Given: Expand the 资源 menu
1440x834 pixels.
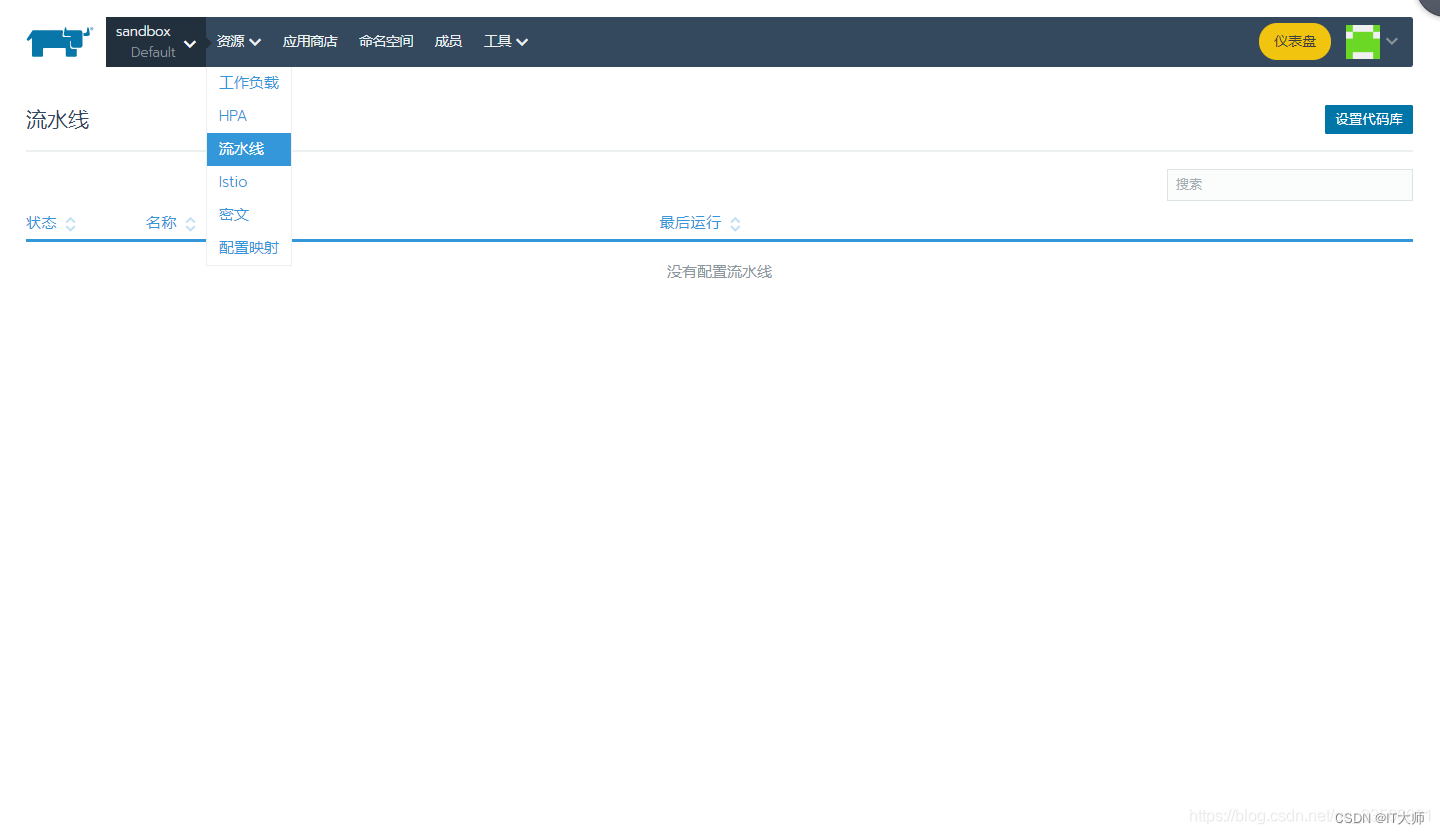Looking at the screenshot, I should 239,41.
